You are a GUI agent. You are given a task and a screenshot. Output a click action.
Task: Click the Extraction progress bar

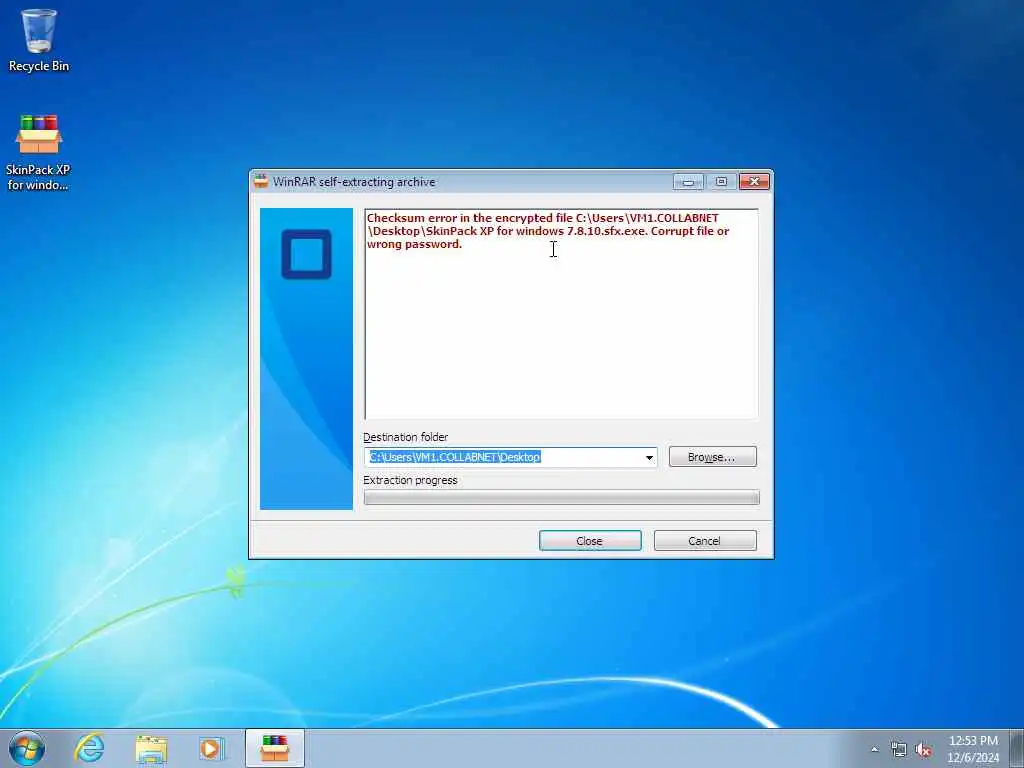pyautogui.click(x=562, y=498)
